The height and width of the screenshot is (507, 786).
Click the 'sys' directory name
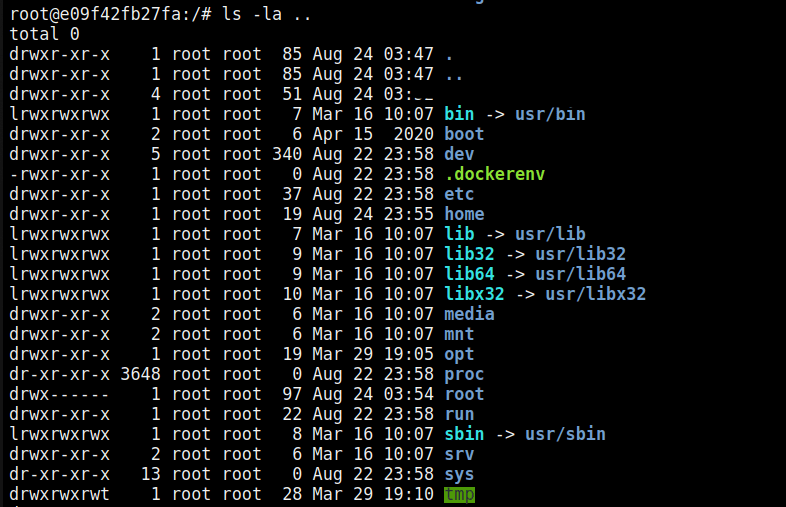point(459,474)
